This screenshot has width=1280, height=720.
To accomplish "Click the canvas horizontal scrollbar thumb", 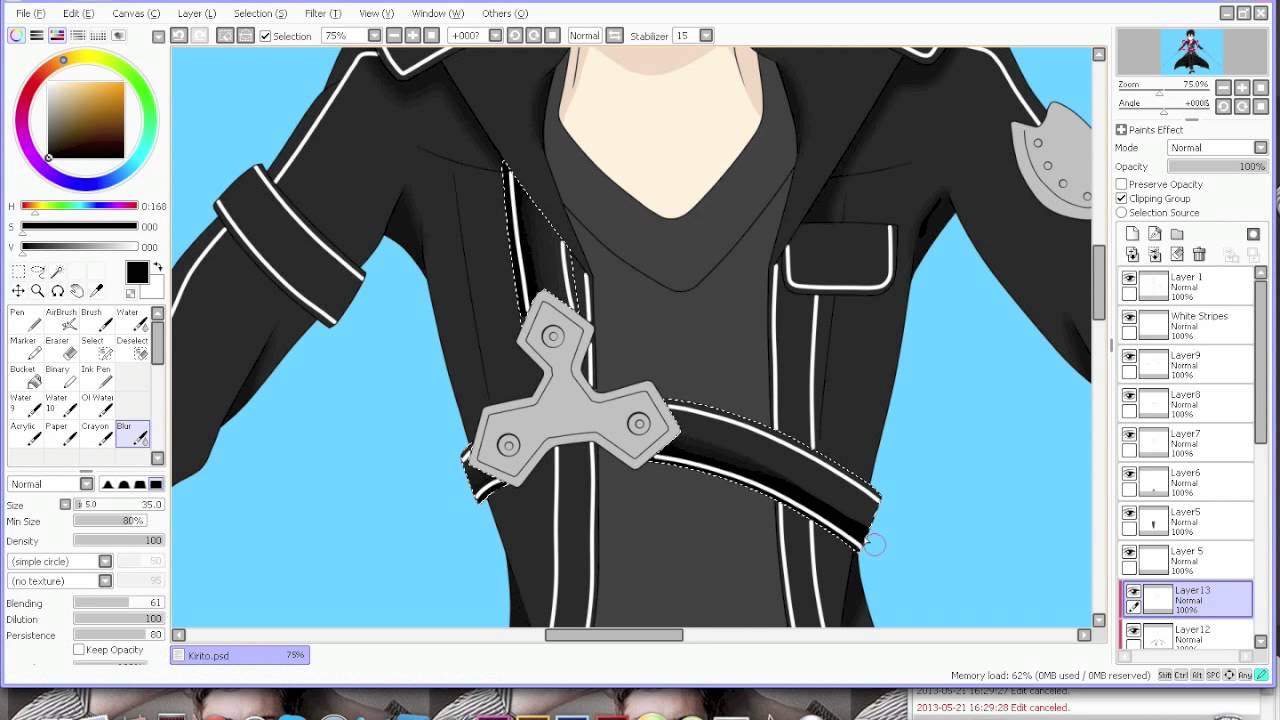I will (x=614, y=635).
